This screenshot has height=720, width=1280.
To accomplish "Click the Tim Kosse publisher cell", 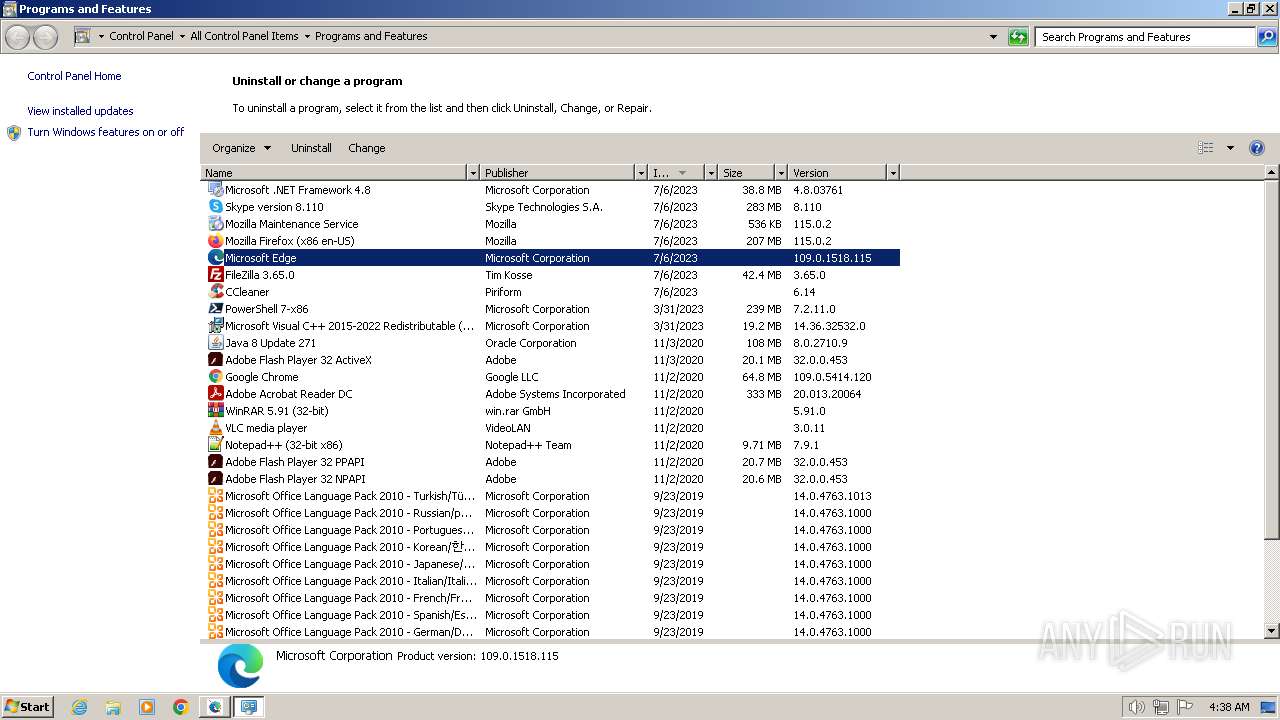I will click(509, 275).
